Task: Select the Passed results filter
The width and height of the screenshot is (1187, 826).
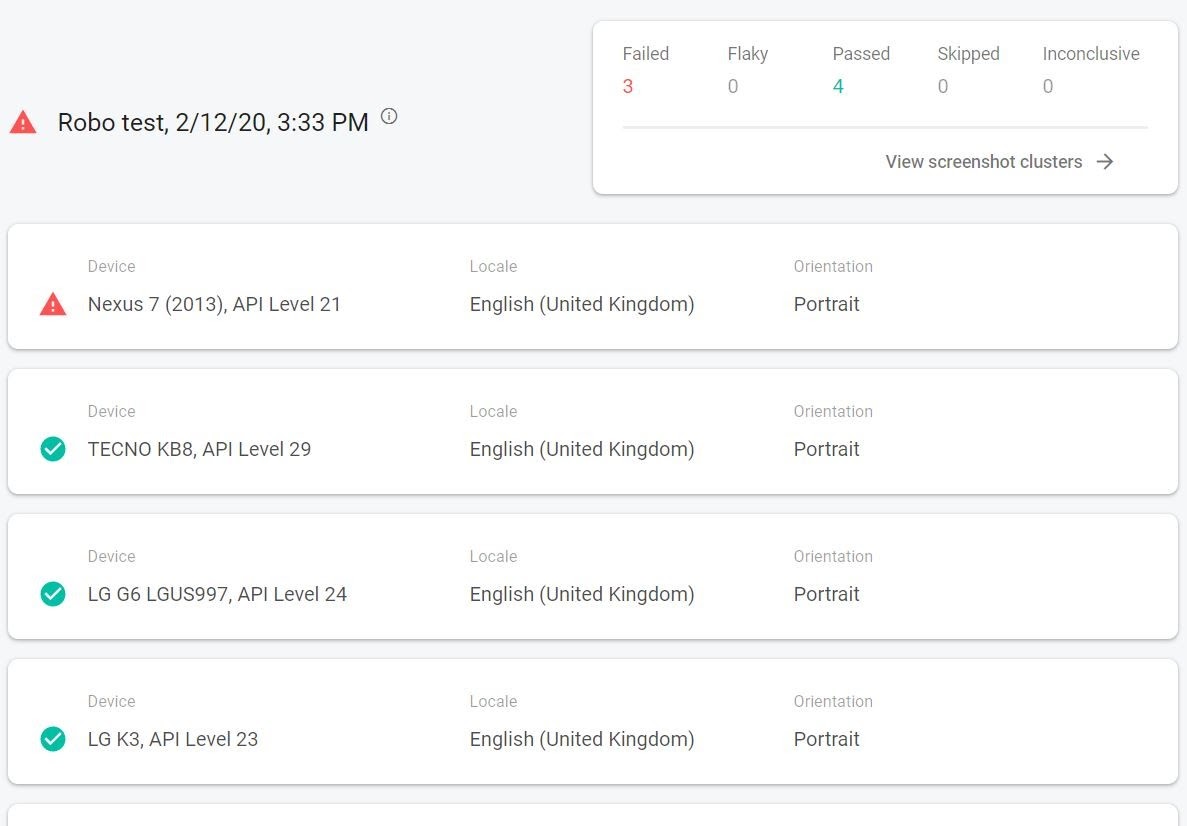Action: [x=861, y=54]
